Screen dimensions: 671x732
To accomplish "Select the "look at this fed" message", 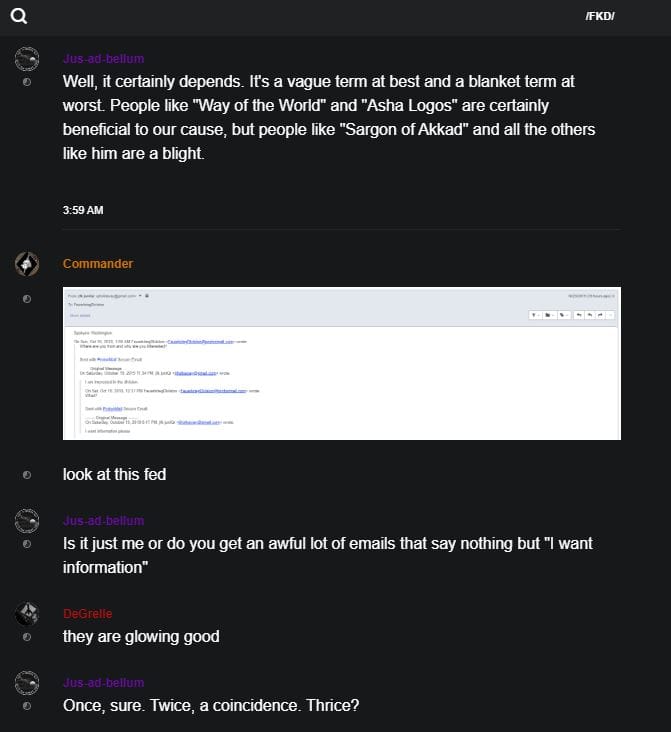I will pyautogui.click(x=114, y=474).
